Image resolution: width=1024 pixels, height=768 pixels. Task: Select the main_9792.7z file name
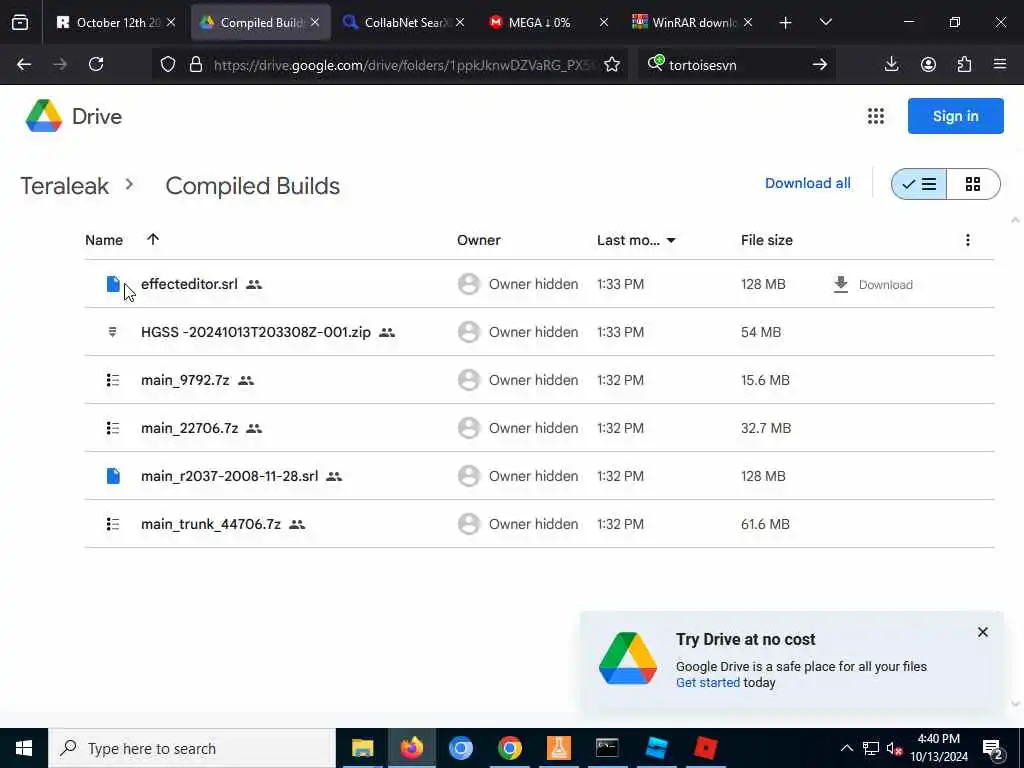pyautogui.click(x=185, y=380)
